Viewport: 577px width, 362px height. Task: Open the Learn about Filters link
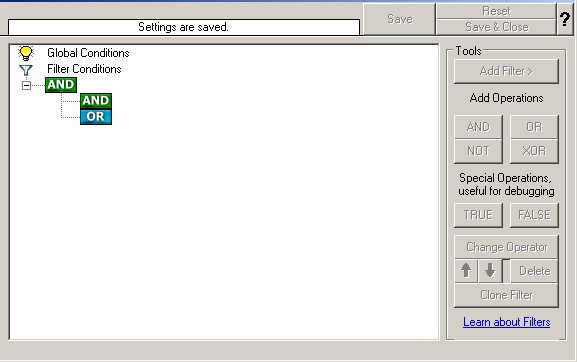(506, 322)
